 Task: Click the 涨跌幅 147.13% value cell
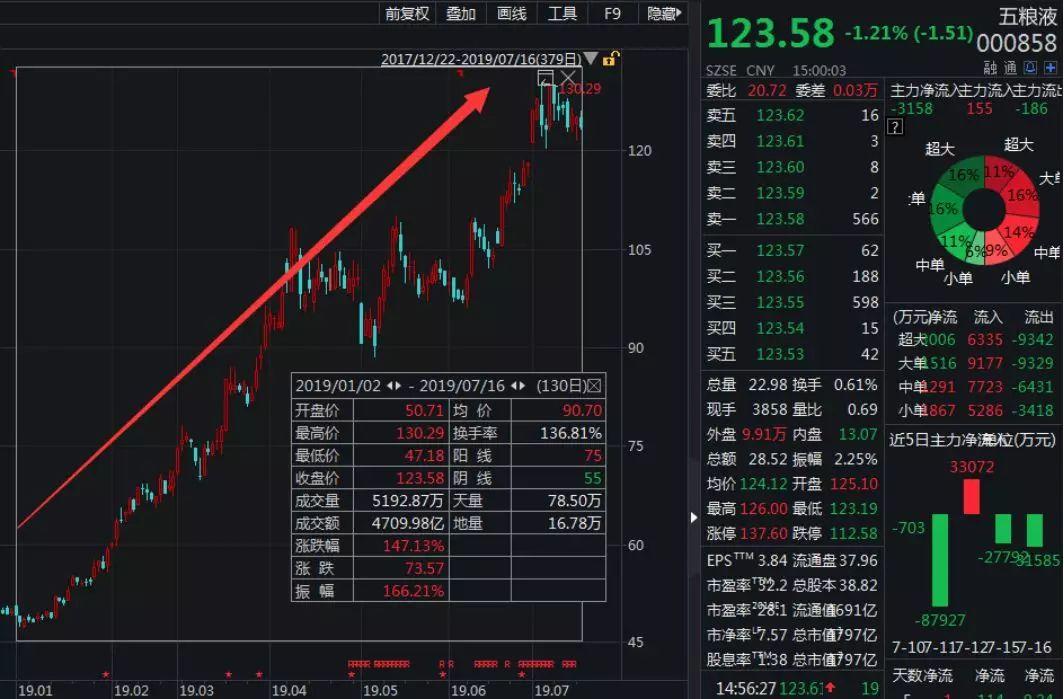tap(400, 546)
